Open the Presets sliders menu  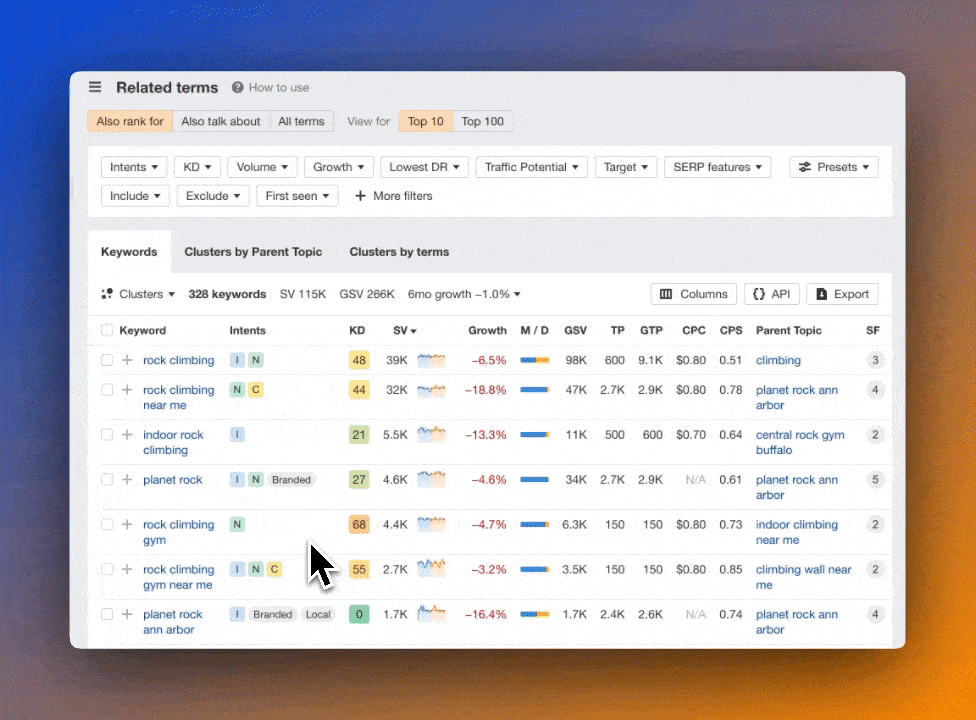(834, 167)
